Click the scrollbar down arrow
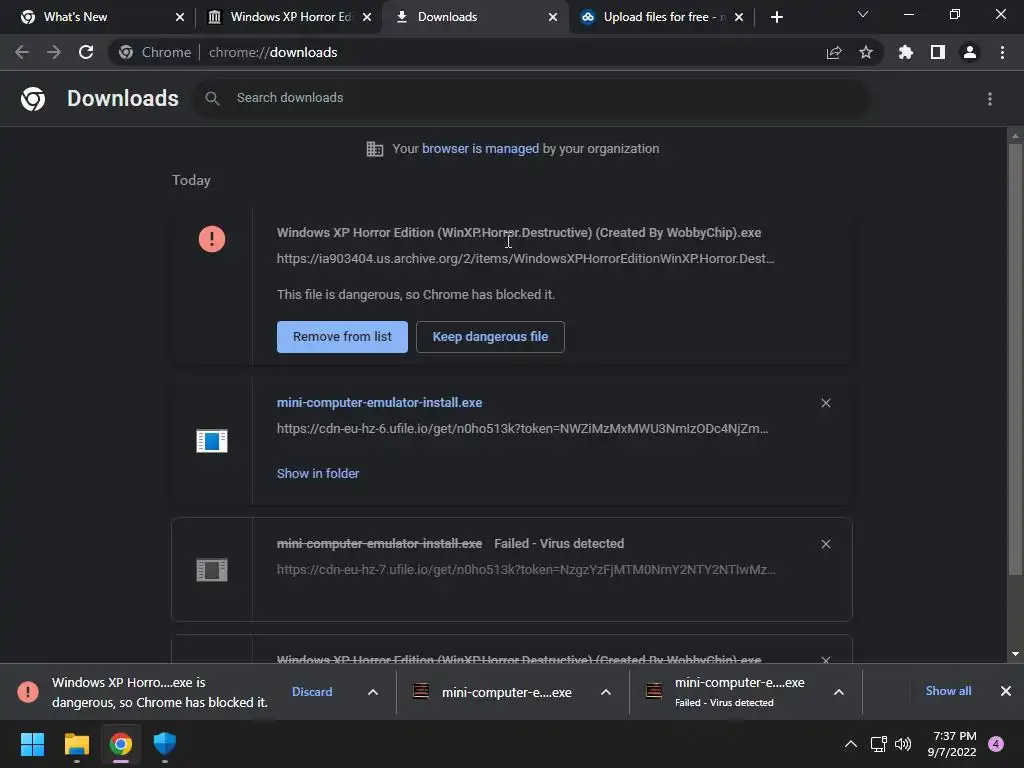The width and height of the screenshot is (1024, 768). [1015, 654]
